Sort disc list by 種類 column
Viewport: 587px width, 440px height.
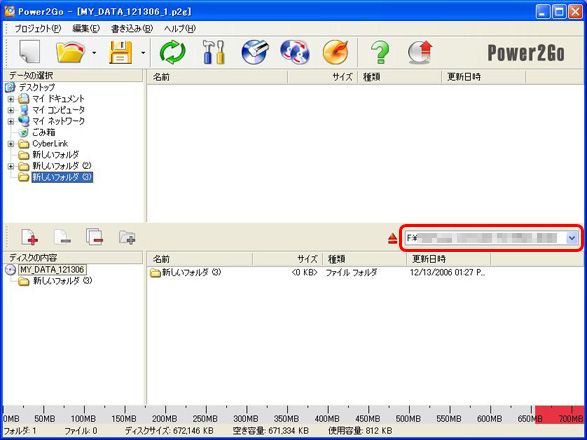click(364, 259)
